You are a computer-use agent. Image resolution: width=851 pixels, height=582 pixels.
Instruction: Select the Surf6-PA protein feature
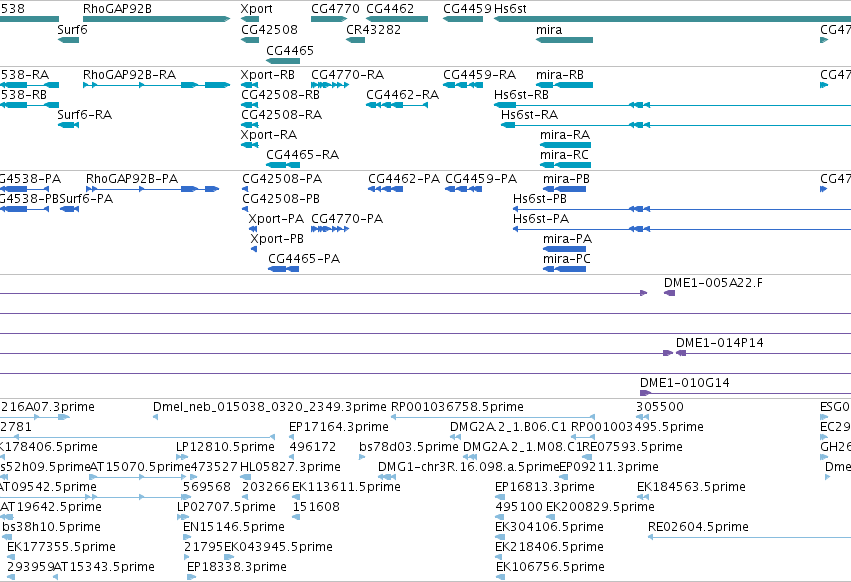[x=69, y=209]
